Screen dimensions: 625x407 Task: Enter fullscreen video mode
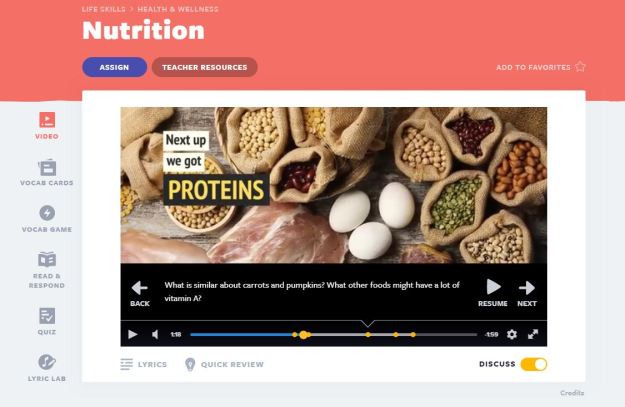[533, 334]
